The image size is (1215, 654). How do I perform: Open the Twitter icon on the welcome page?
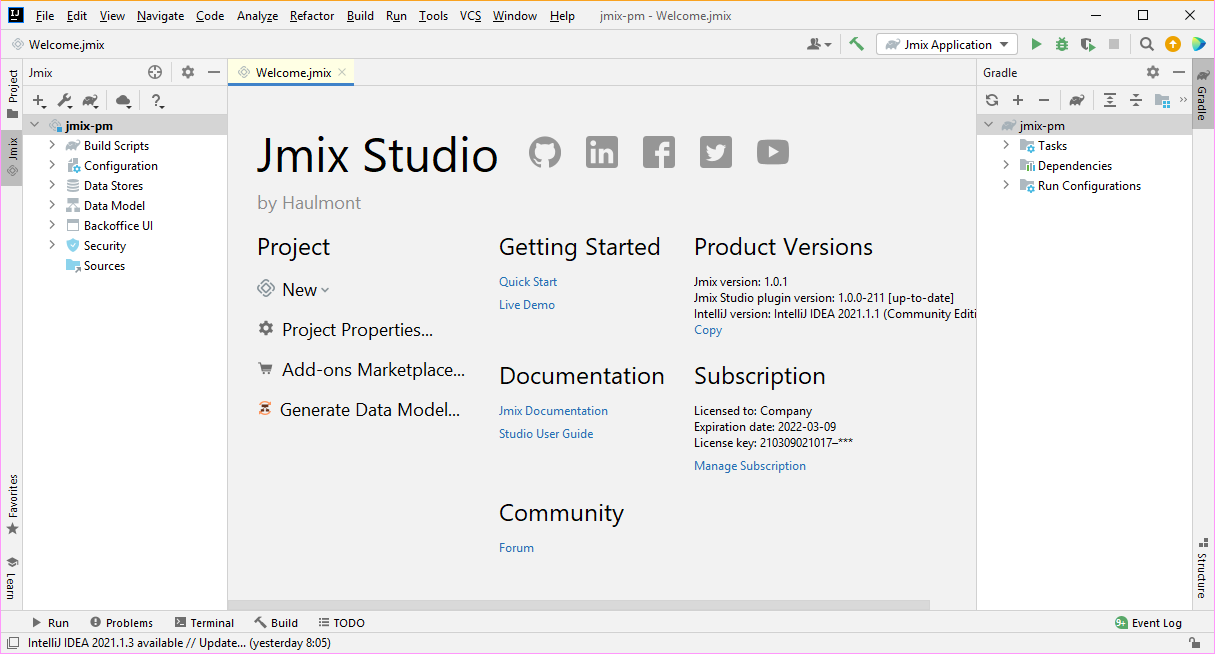pyautogui.click(x=716, y=152)
